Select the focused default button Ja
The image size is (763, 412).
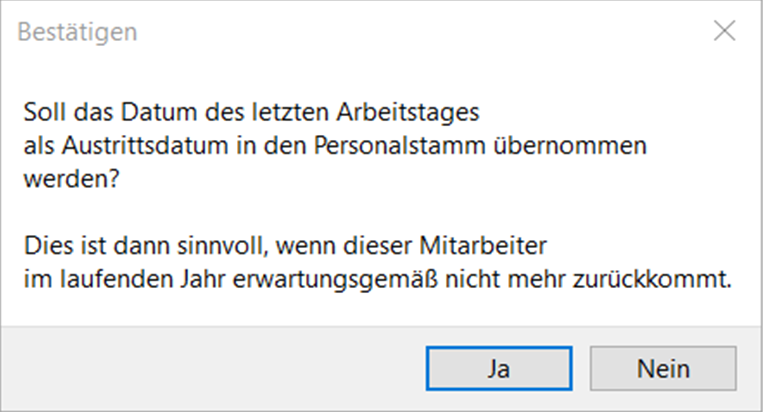[x=499, y=368]
